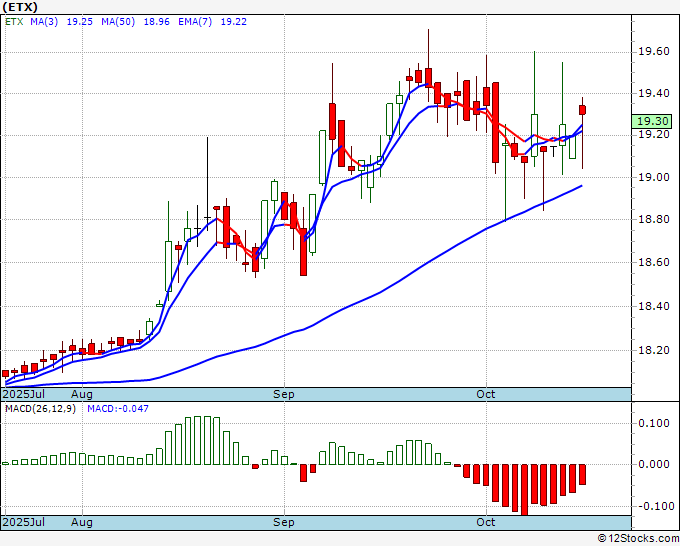Click the MA(50) value 18.96
Viewport: 680px width, 546px height.
point(156,22)
